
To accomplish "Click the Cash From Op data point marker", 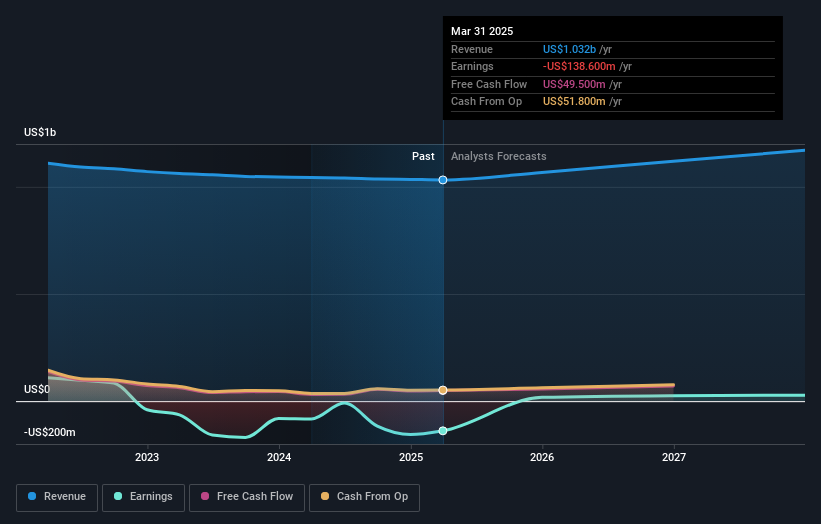I will coord(443,390).
